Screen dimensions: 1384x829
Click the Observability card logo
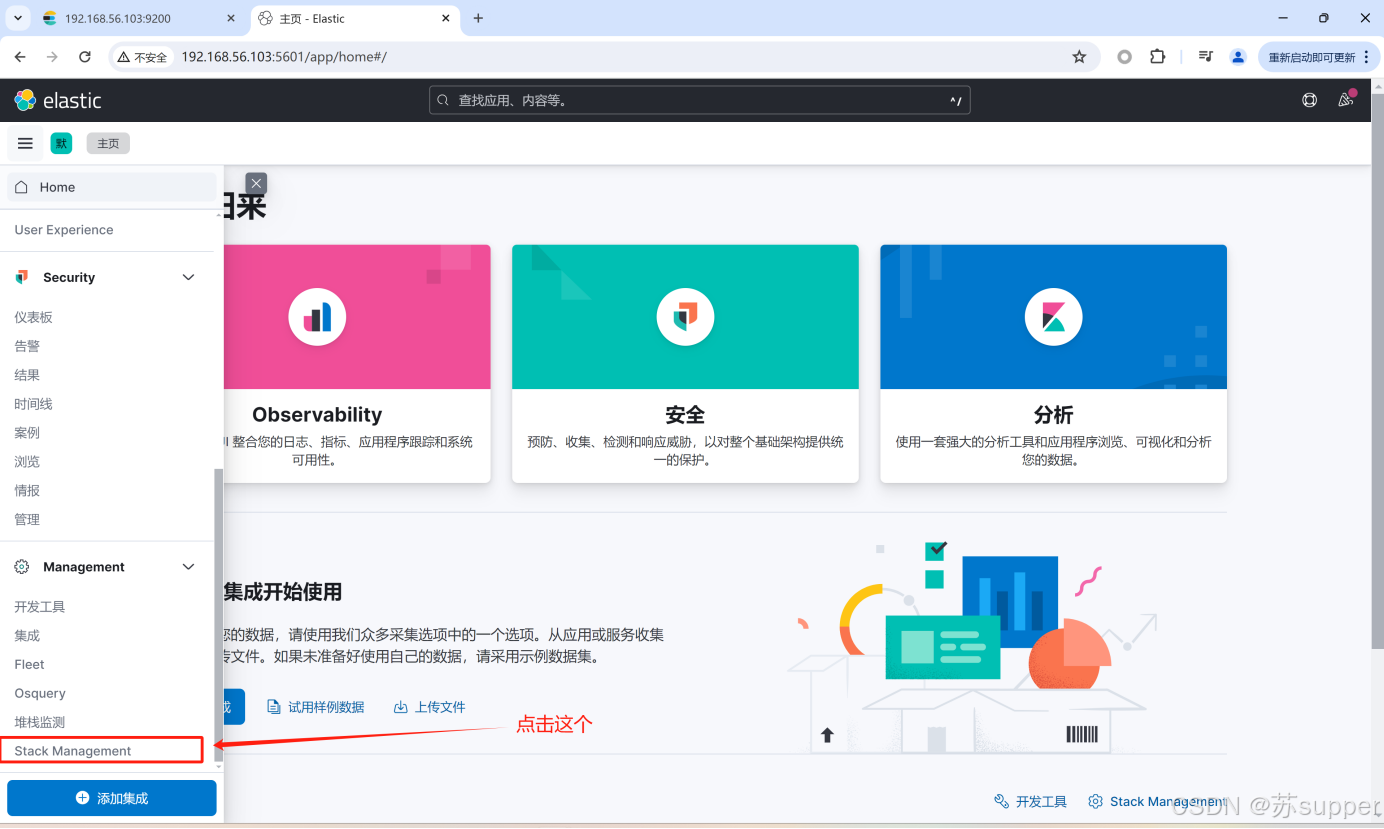317,317
